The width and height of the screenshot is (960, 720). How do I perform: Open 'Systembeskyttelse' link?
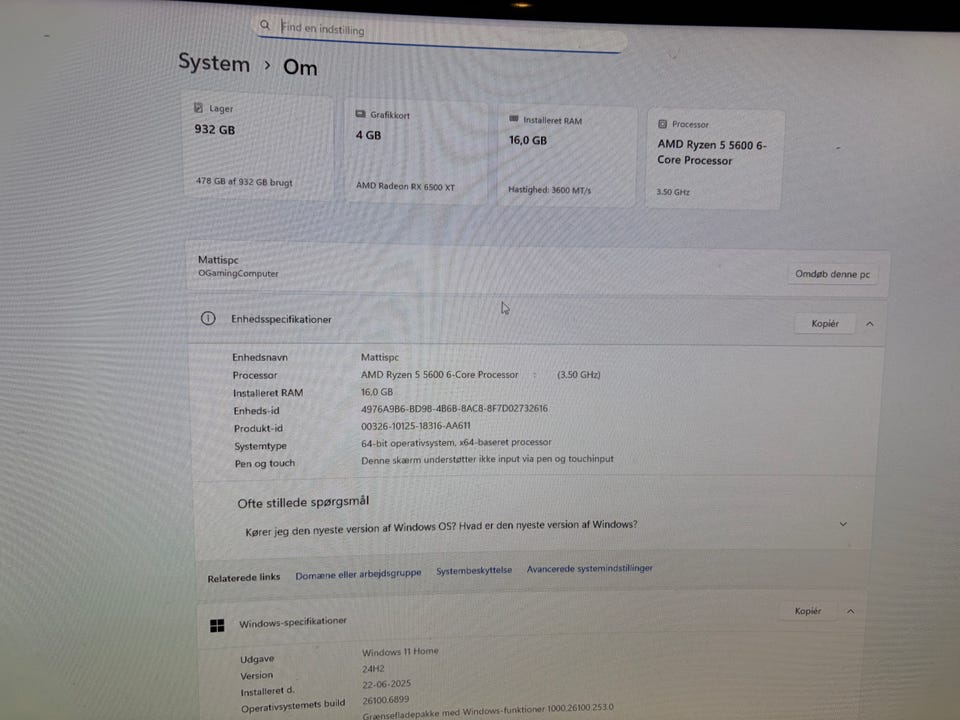(474, 571)
